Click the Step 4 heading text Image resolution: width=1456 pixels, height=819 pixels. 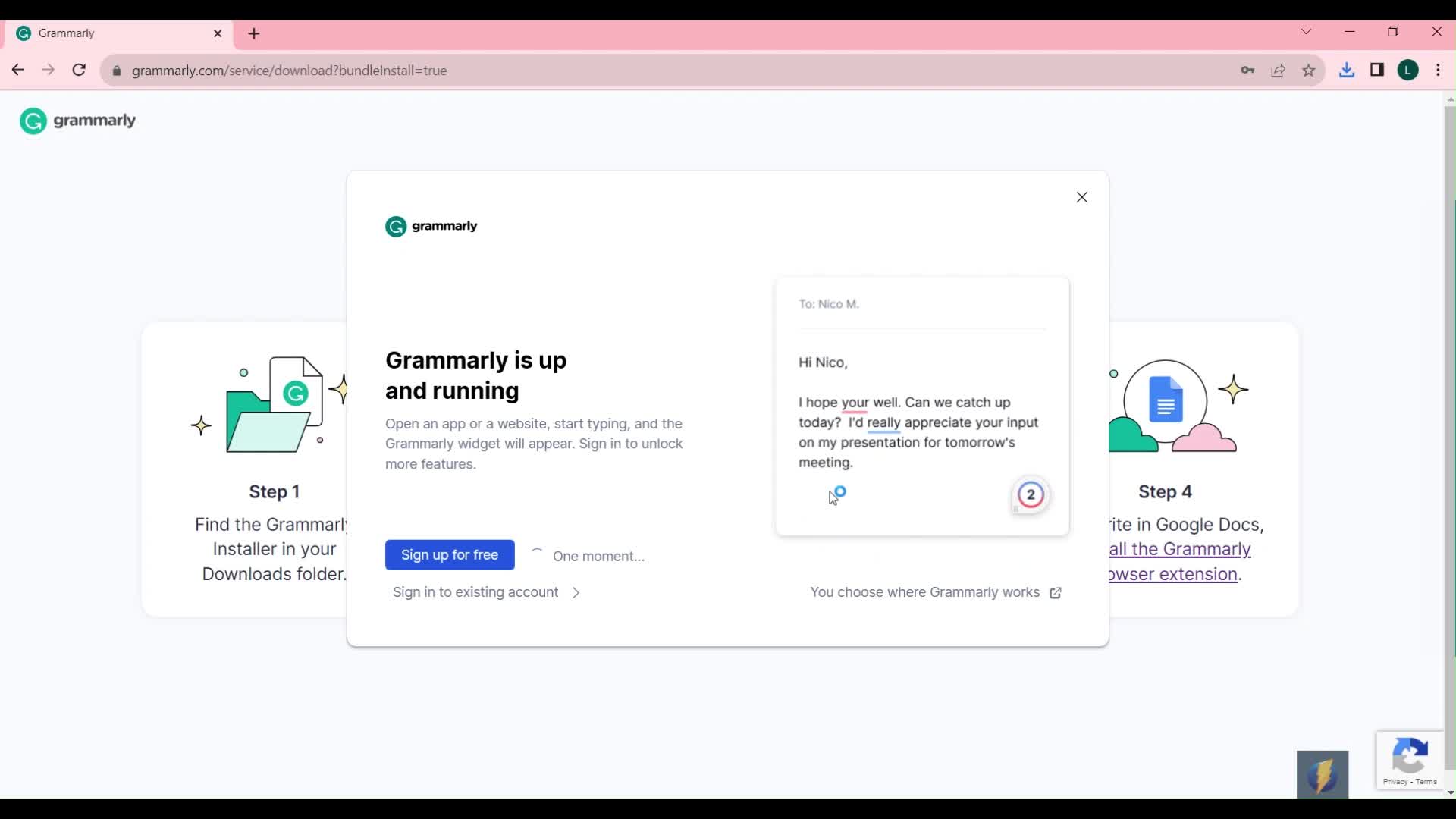[1165, 492]
